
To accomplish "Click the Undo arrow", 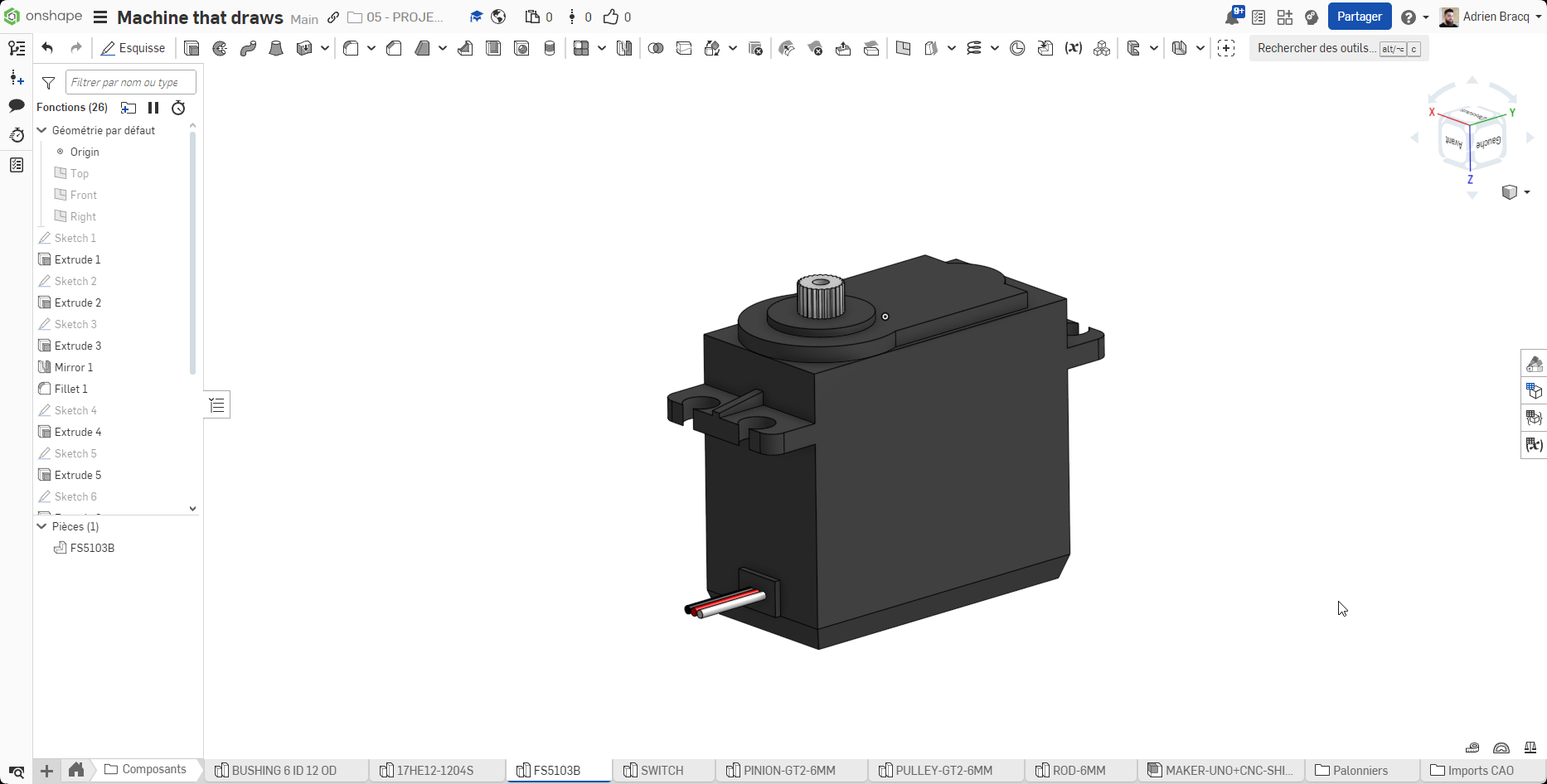I will pos(47,48).
